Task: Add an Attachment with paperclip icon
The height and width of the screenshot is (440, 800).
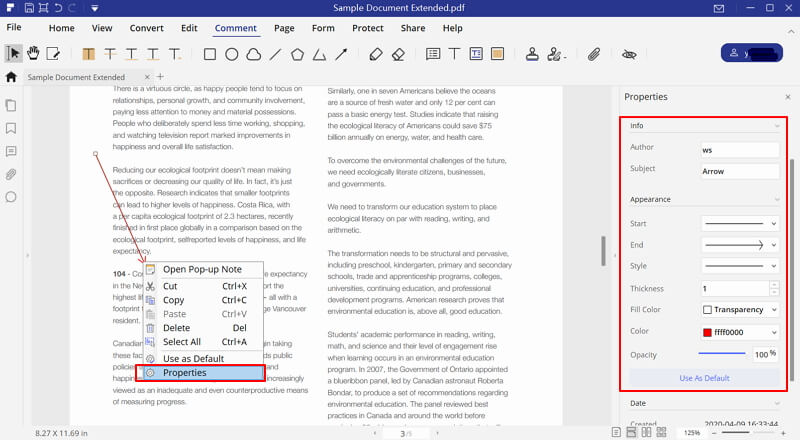Action: (594, 54)
